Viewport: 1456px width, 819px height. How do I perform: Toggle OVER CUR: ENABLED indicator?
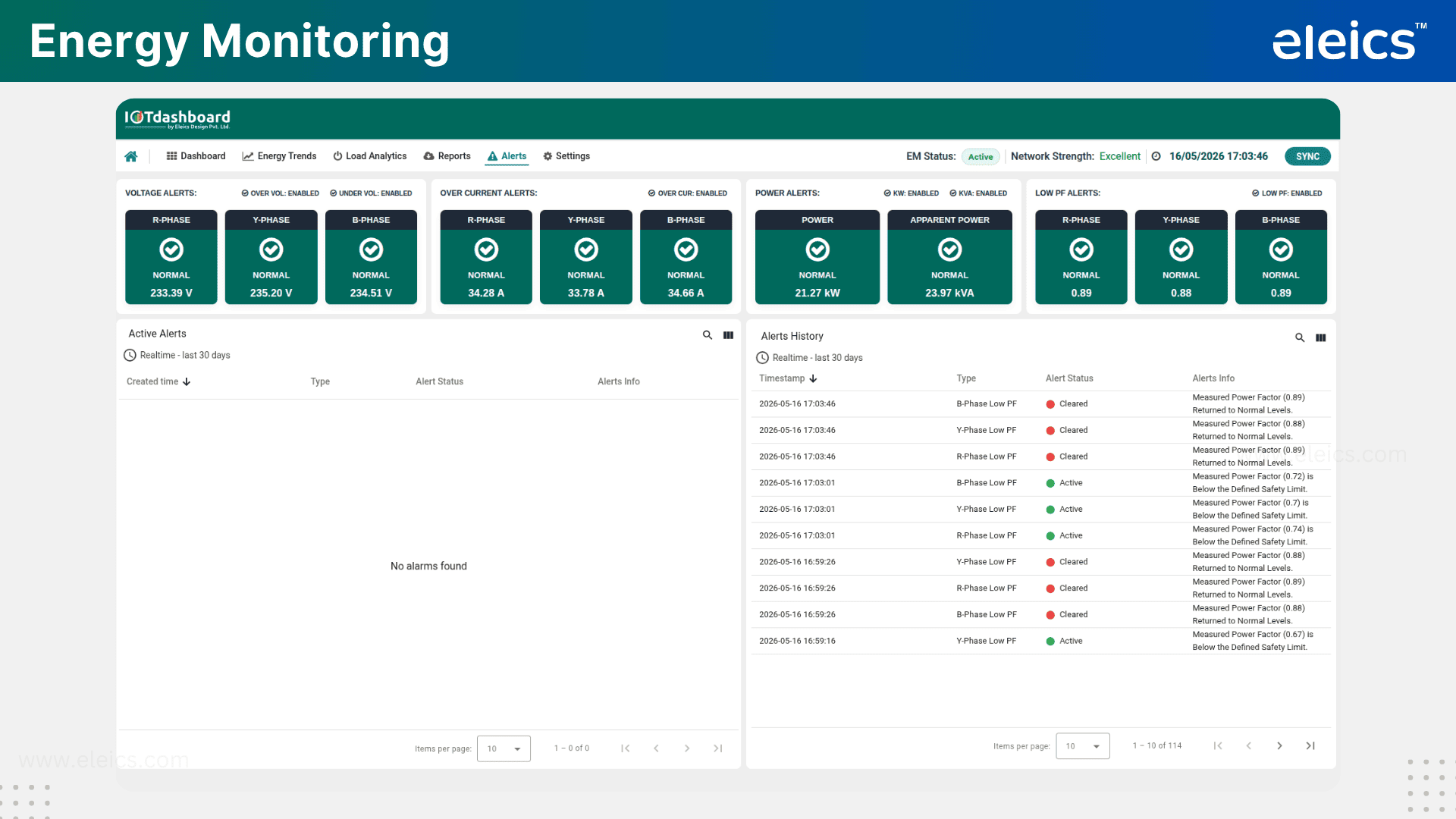687,193
